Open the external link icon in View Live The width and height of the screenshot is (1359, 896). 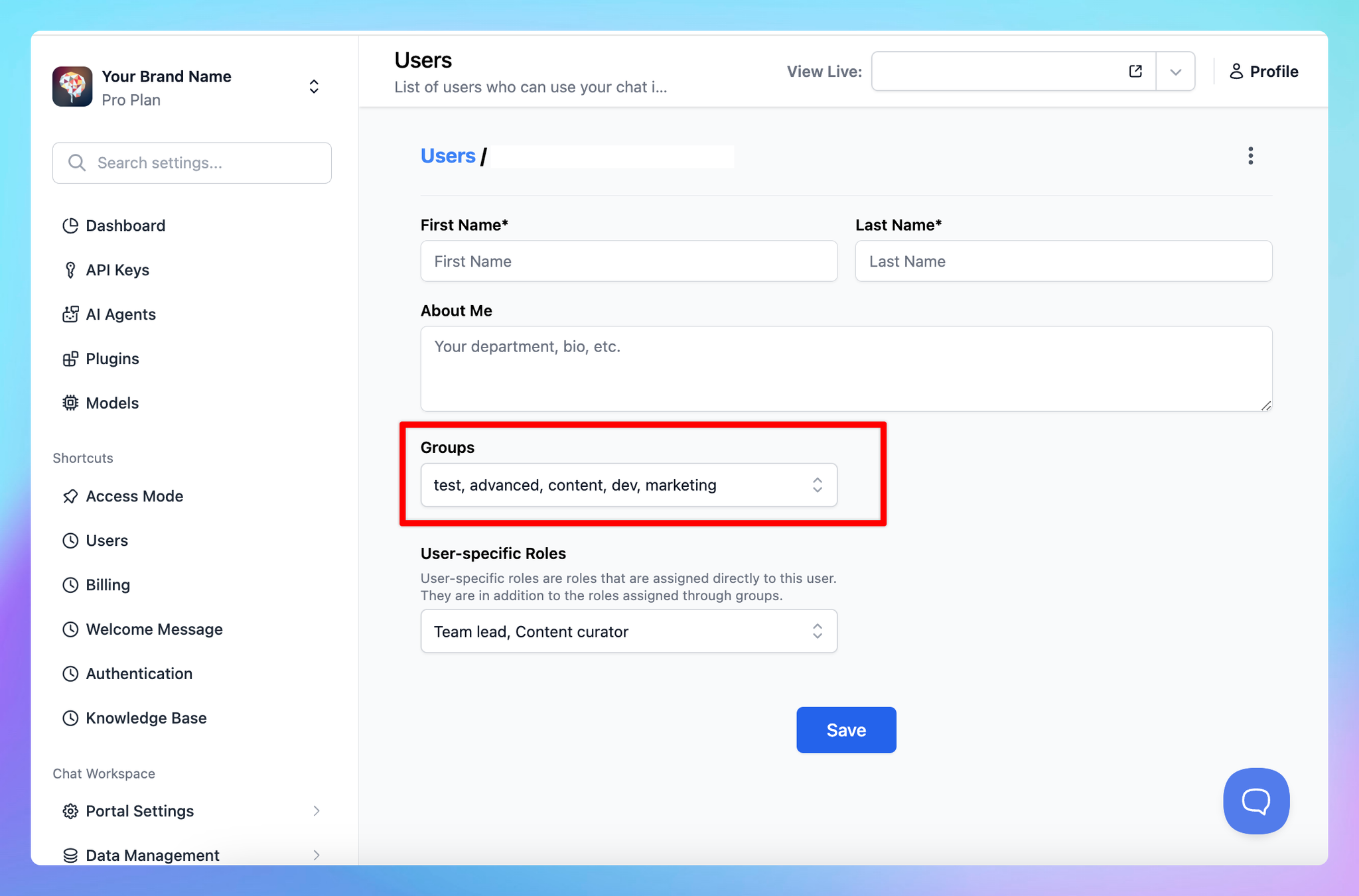(x=1135, y=72)
